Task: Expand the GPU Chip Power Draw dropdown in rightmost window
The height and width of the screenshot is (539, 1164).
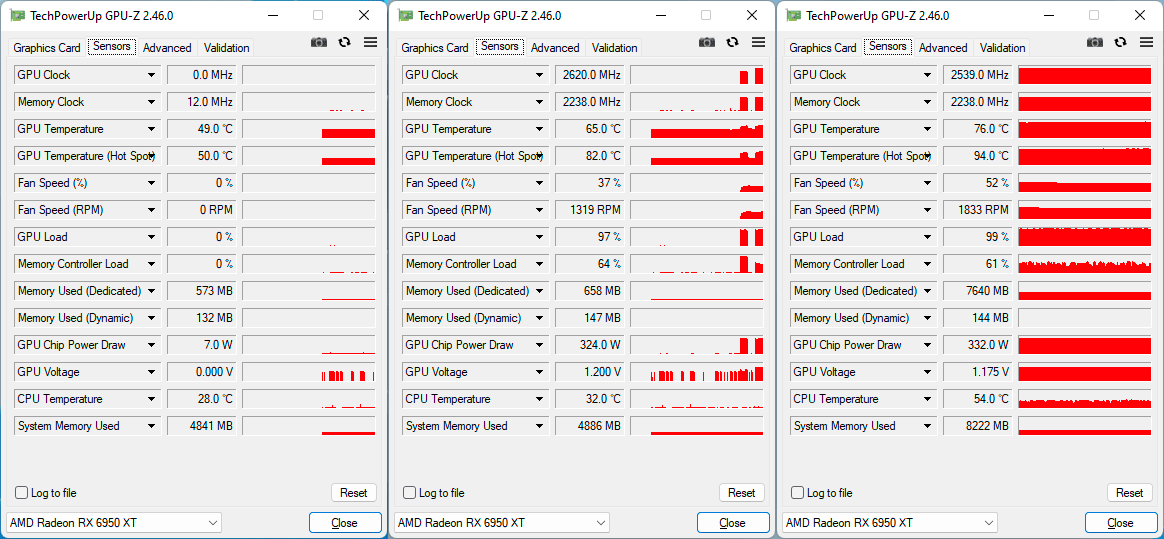Action: pos(928,345)
